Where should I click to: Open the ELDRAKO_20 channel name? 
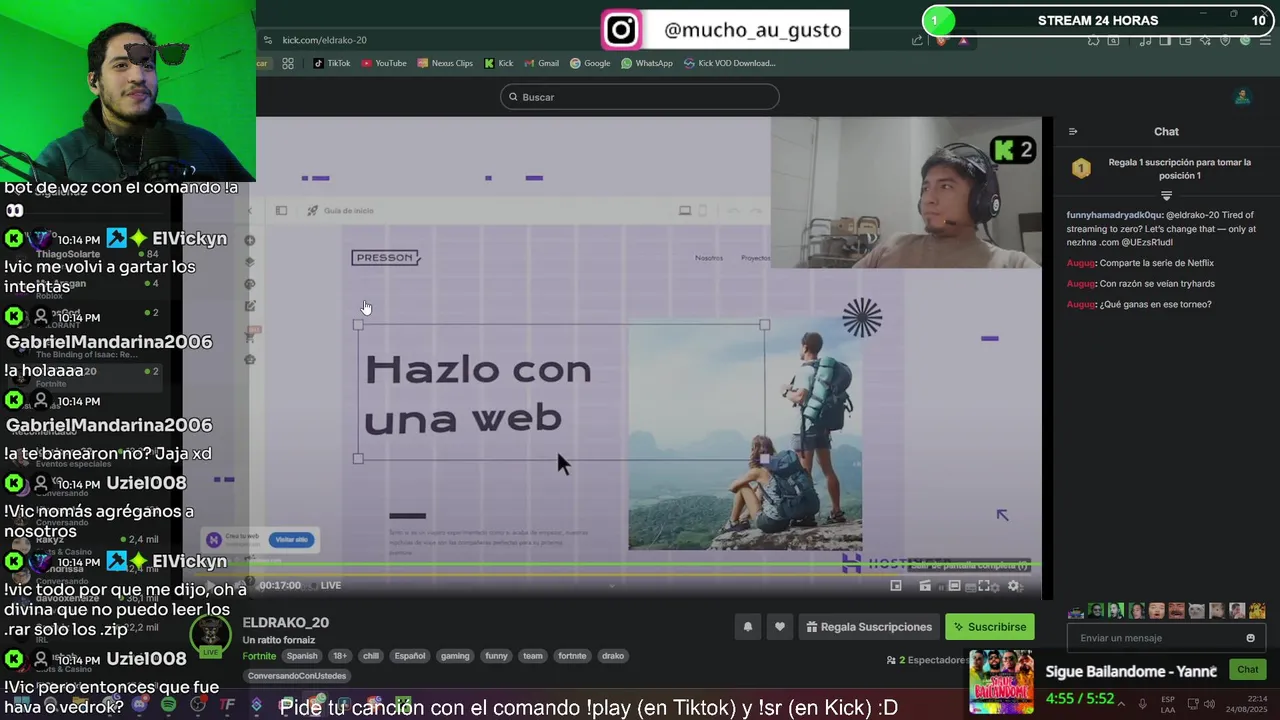(x=285, y=623)
